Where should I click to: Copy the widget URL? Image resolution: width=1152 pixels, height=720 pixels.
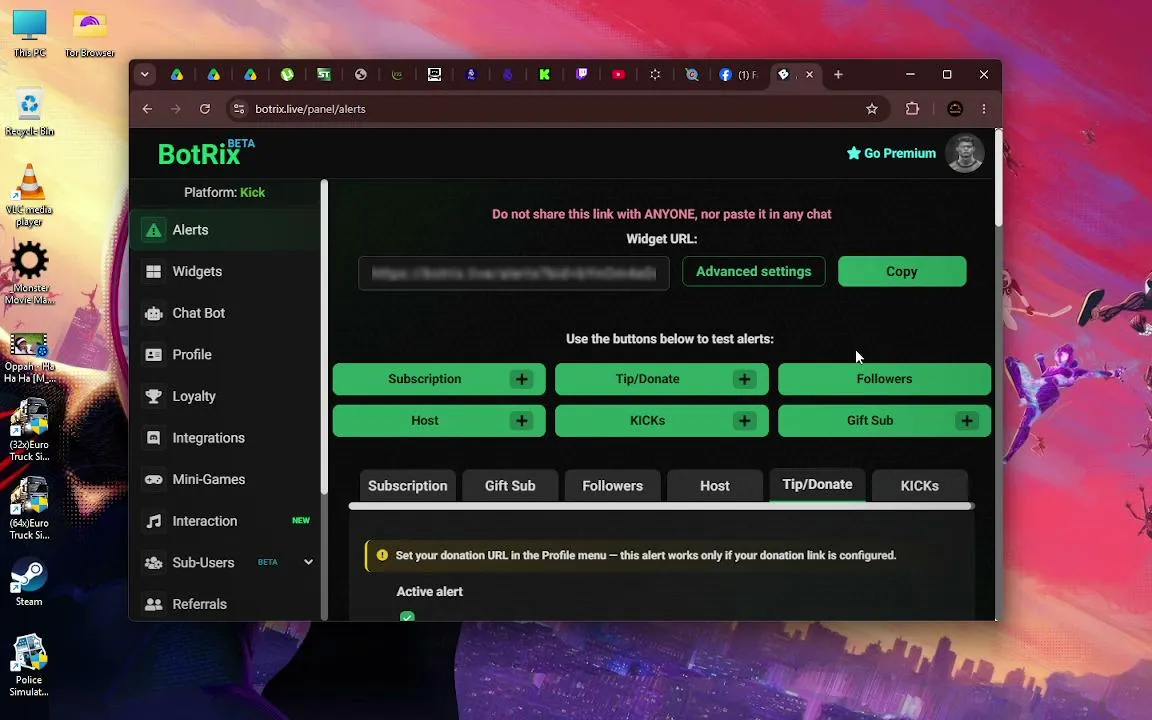[901, 272]
